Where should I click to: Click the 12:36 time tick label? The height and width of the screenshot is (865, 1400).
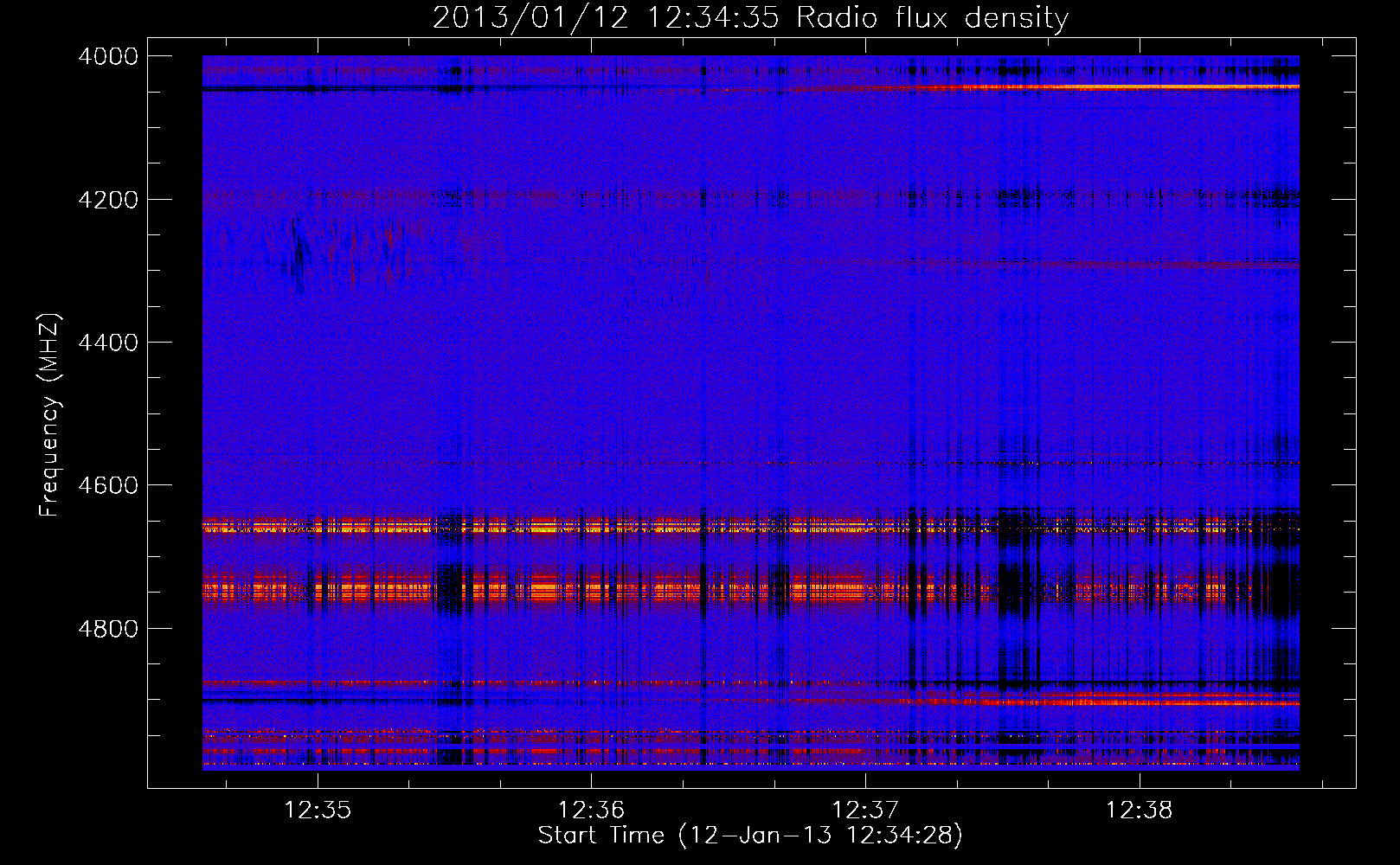591,811
